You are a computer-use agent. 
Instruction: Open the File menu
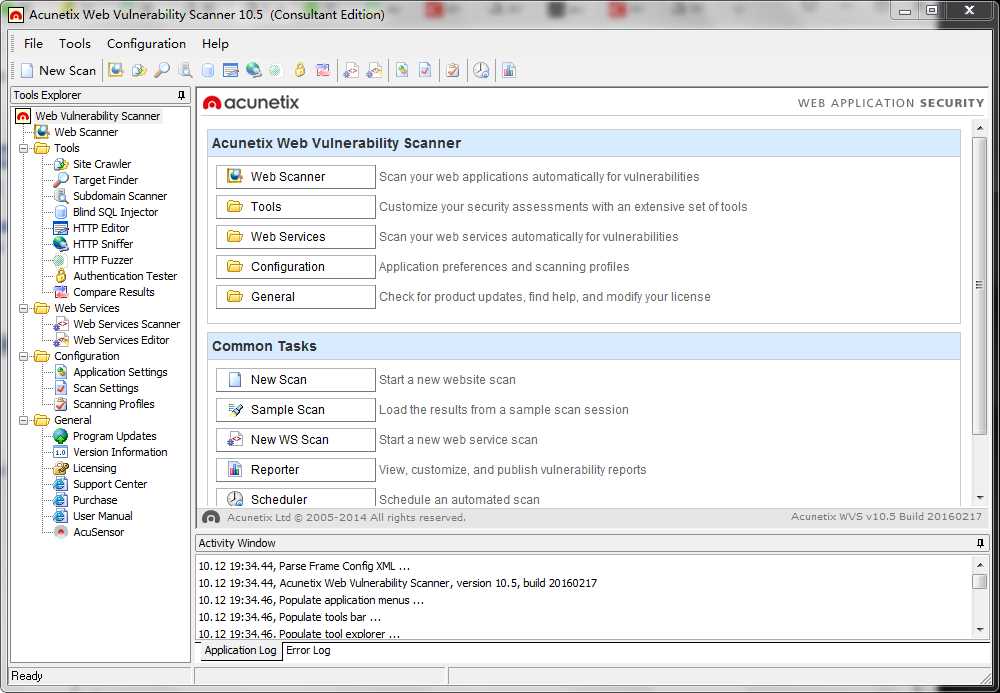pos(33,43)
